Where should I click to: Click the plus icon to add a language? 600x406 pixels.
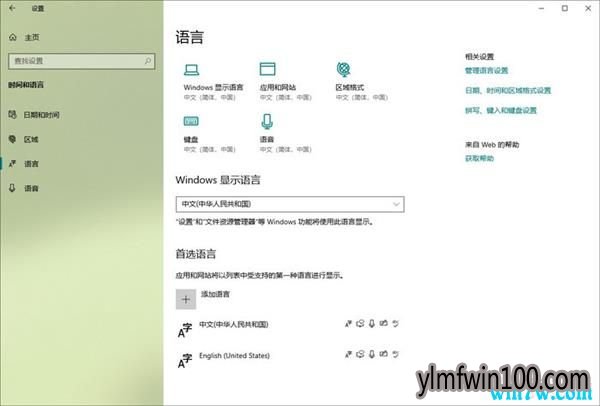[186, 299]
